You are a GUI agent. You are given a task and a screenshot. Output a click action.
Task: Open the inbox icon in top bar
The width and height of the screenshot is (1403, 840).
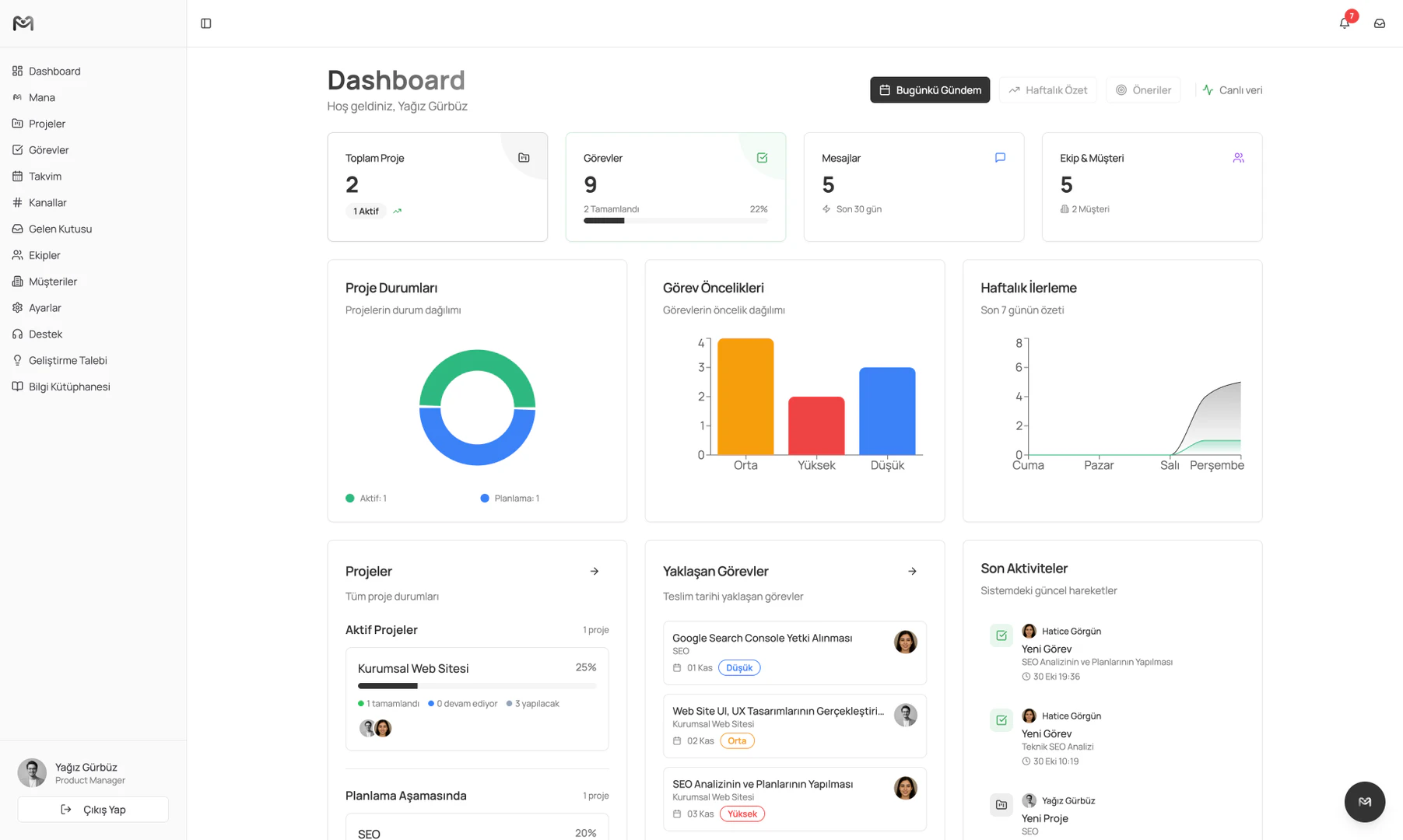1379,23
